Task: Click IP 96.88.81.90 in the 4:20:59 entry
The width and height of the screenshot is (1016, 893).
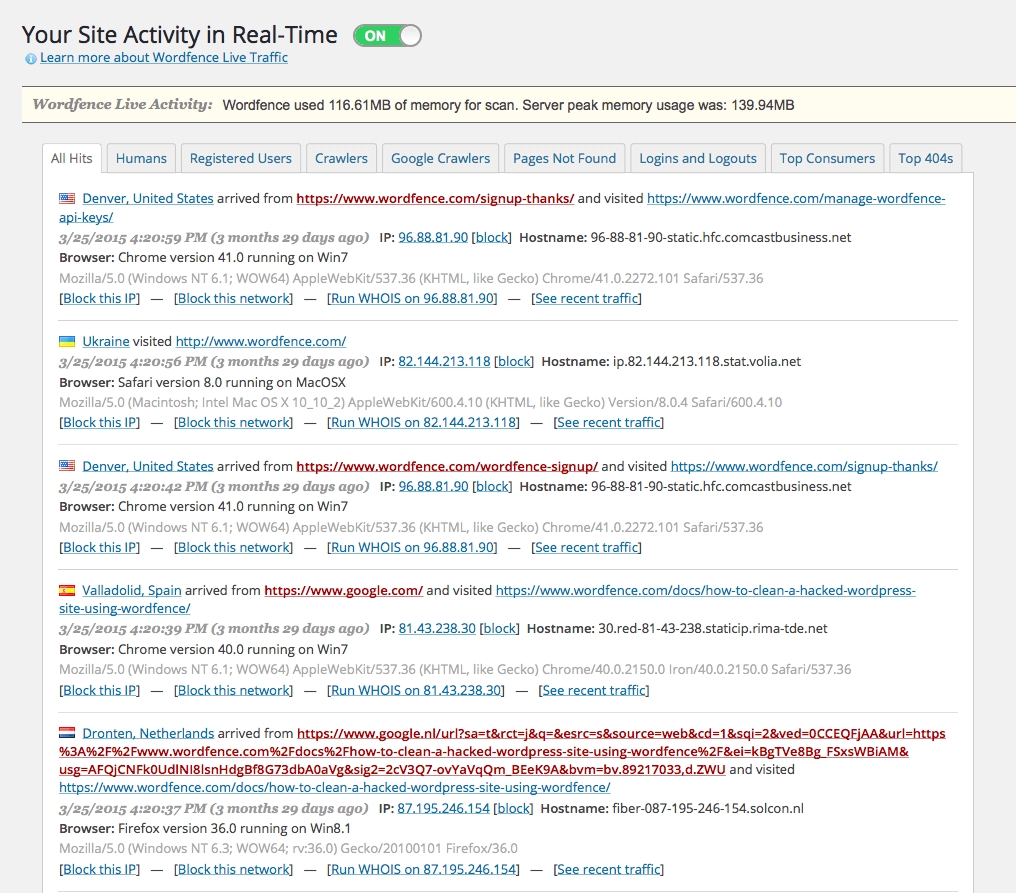Action: pos(433,238)
